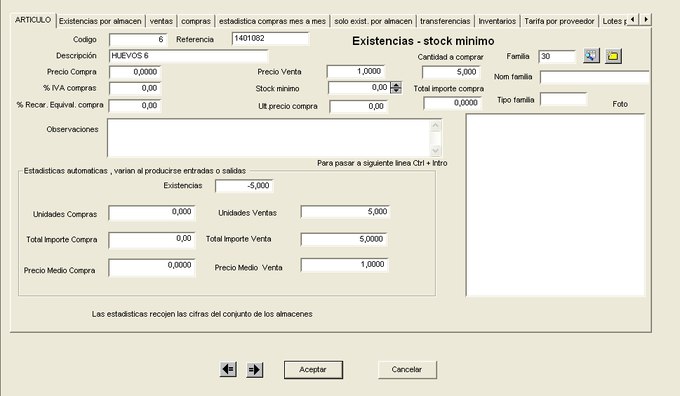Click the Tipo familia field
This screenshot has height=396, width=680.
click(563, 99)
